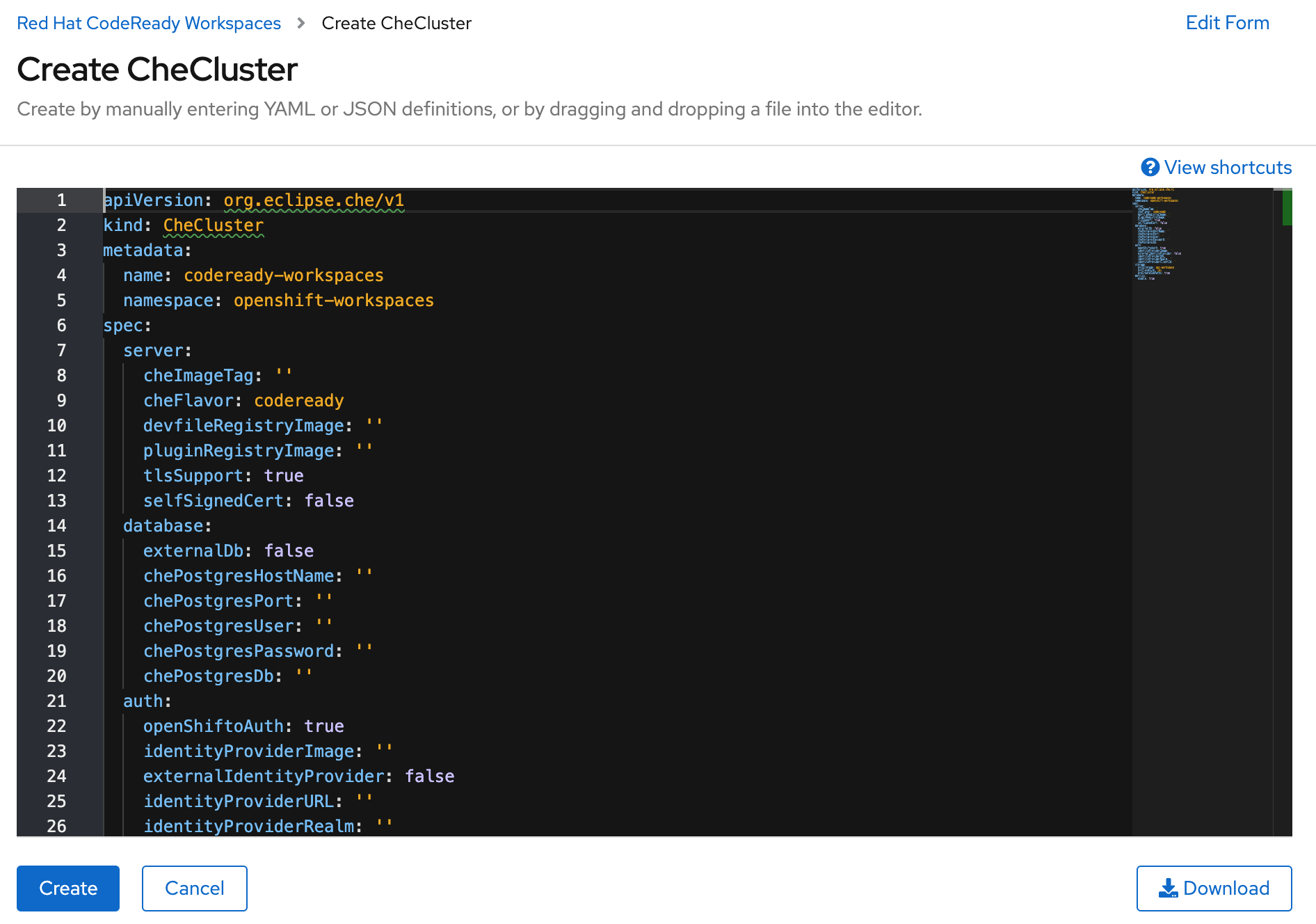
Task: Click the Create button
Action: (x=68, y=889)
